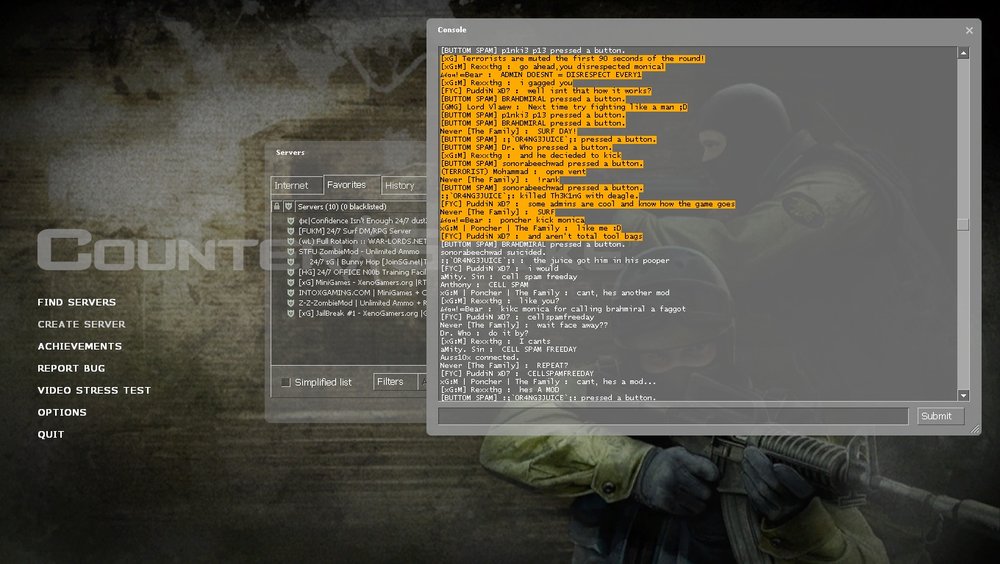The width and height of the screenshot is (1000, 564).
Task: Click shield icon beside (wL) Full Rotation server
Action: click(291, 241)
